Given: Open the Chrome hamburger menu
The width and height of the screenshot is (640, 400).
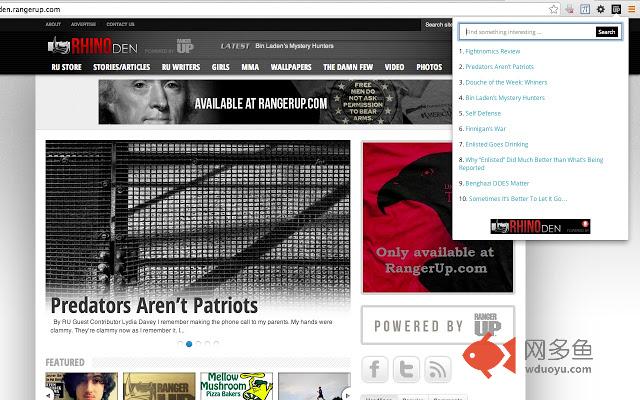Looking at the screenshot, I should tap(631, 8).
